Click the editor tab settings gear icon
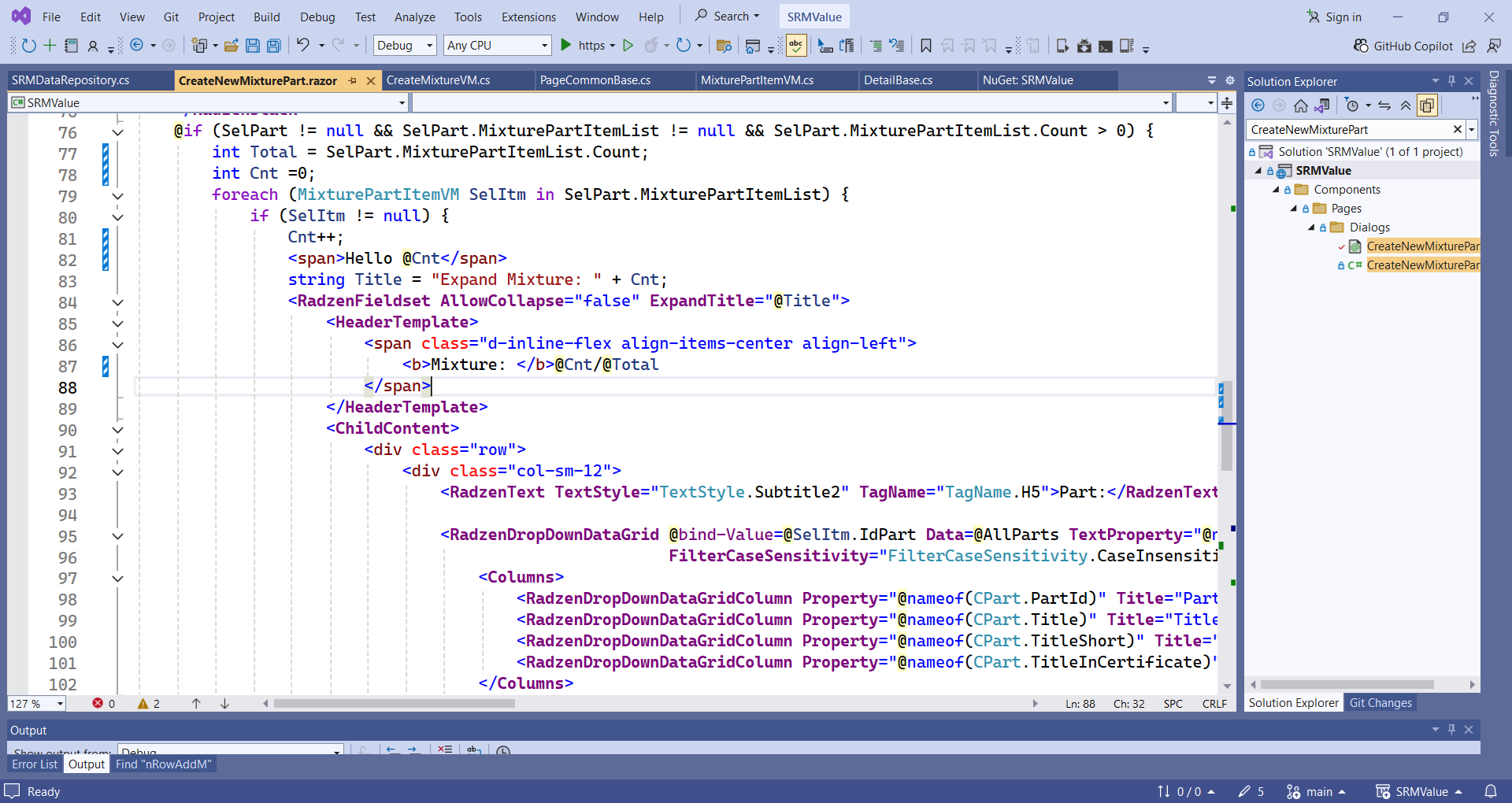 coord(1230,80)
